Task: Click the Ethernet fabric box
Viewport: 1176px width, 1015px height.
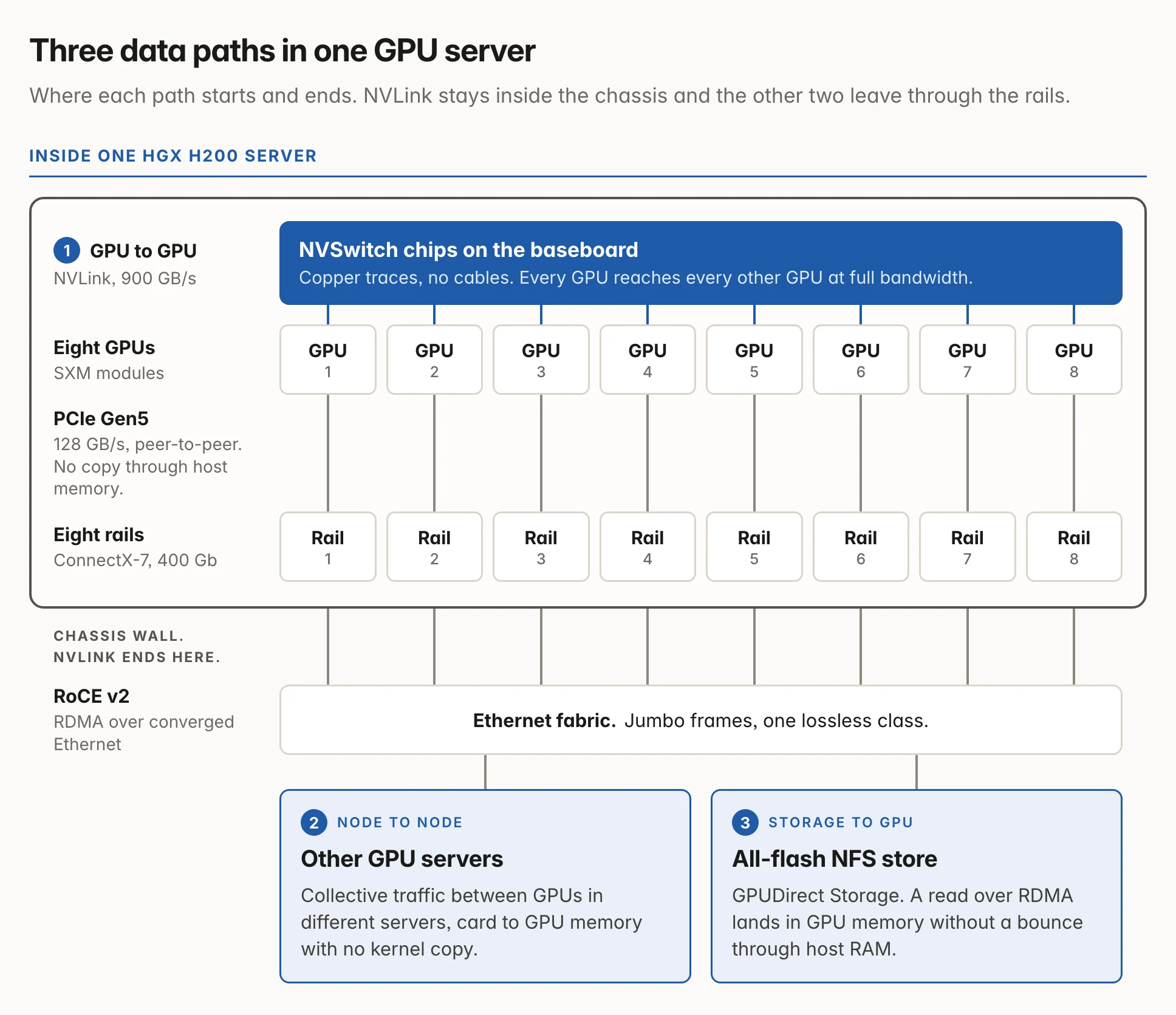Action: point(700,720)
